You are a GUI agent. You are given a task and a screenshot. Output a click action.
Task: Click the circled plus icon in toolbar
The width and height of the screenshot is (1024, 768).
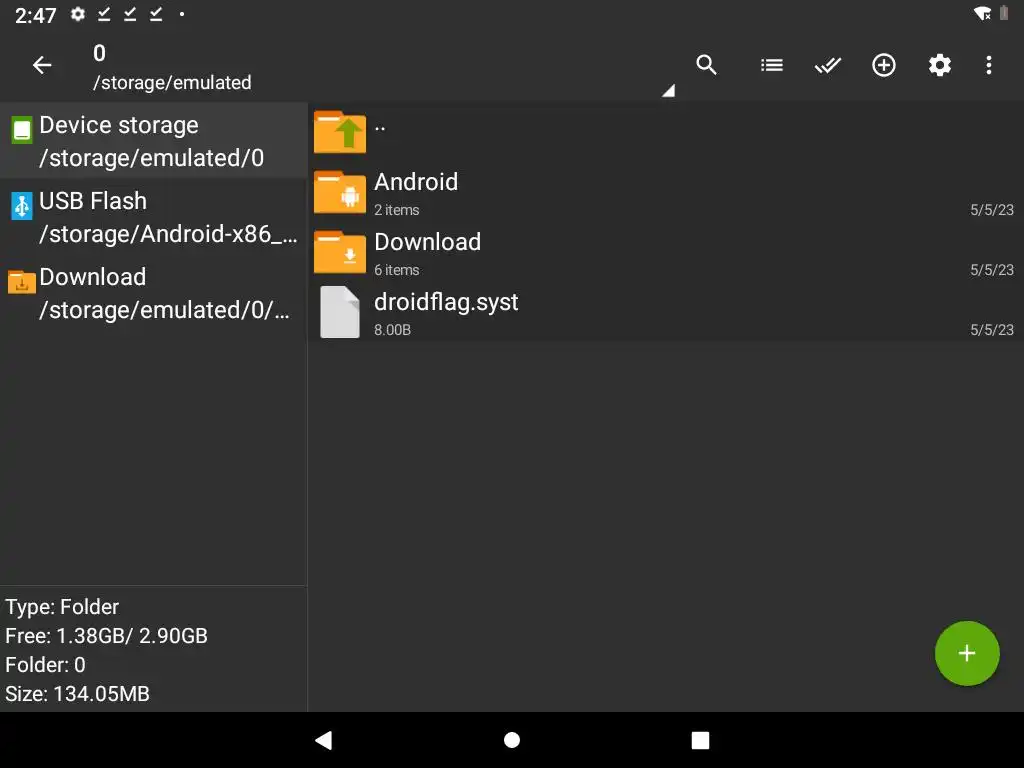884,65
